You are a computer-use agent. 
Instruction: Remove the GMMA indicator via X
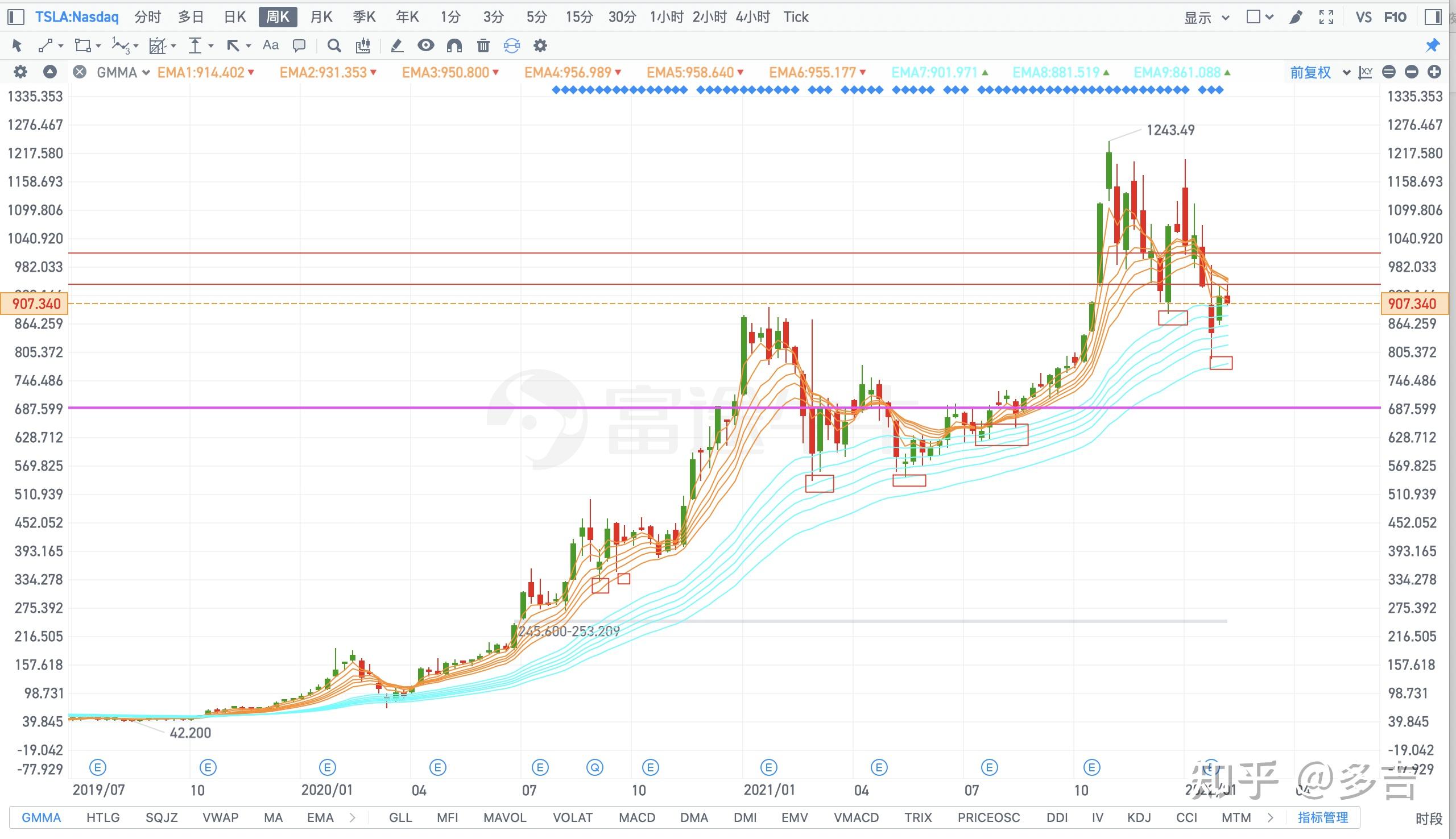[80, 72]
